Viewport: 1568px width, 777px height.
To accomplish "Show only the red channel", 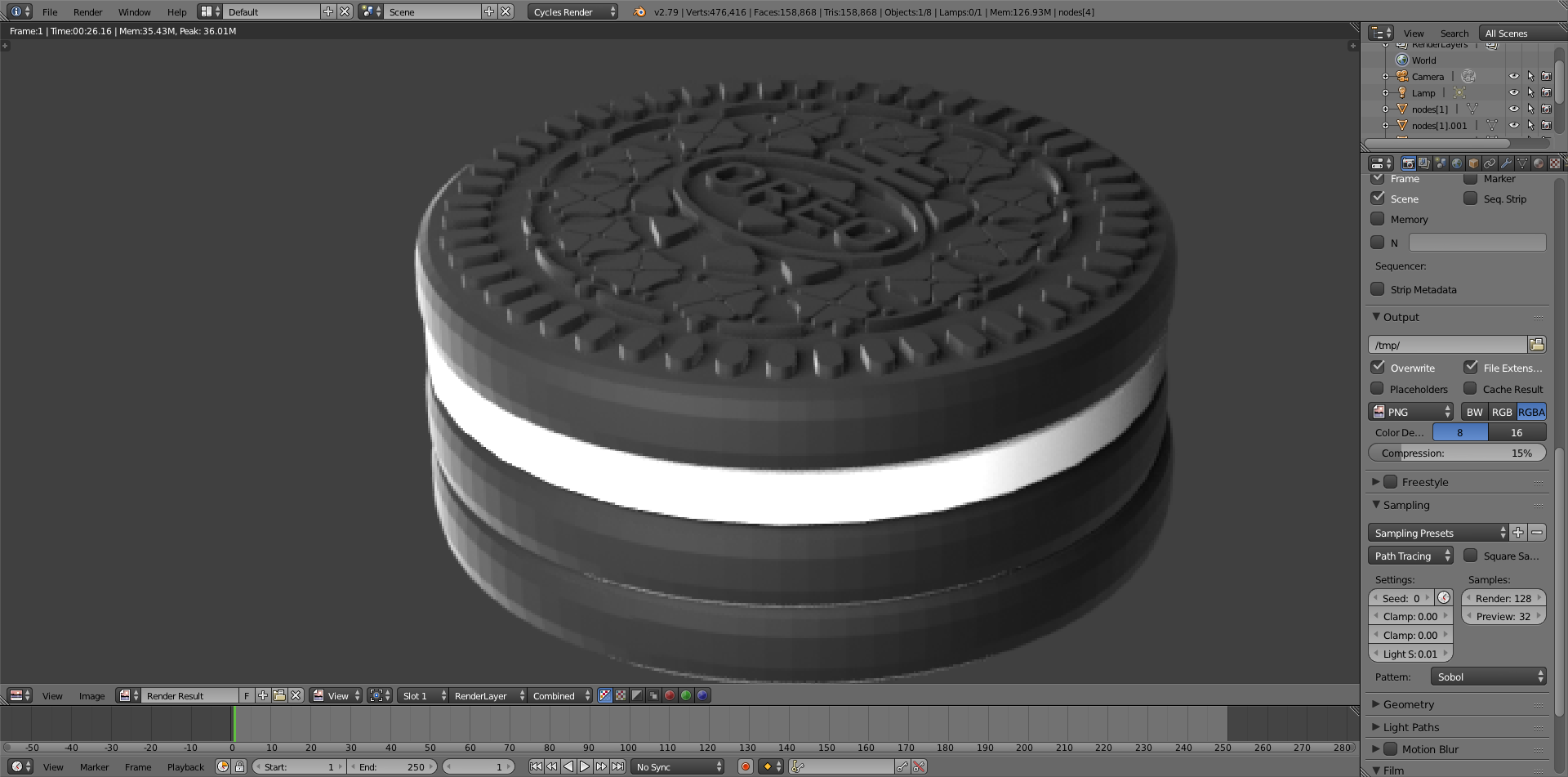I will click(x=670, y=695).
